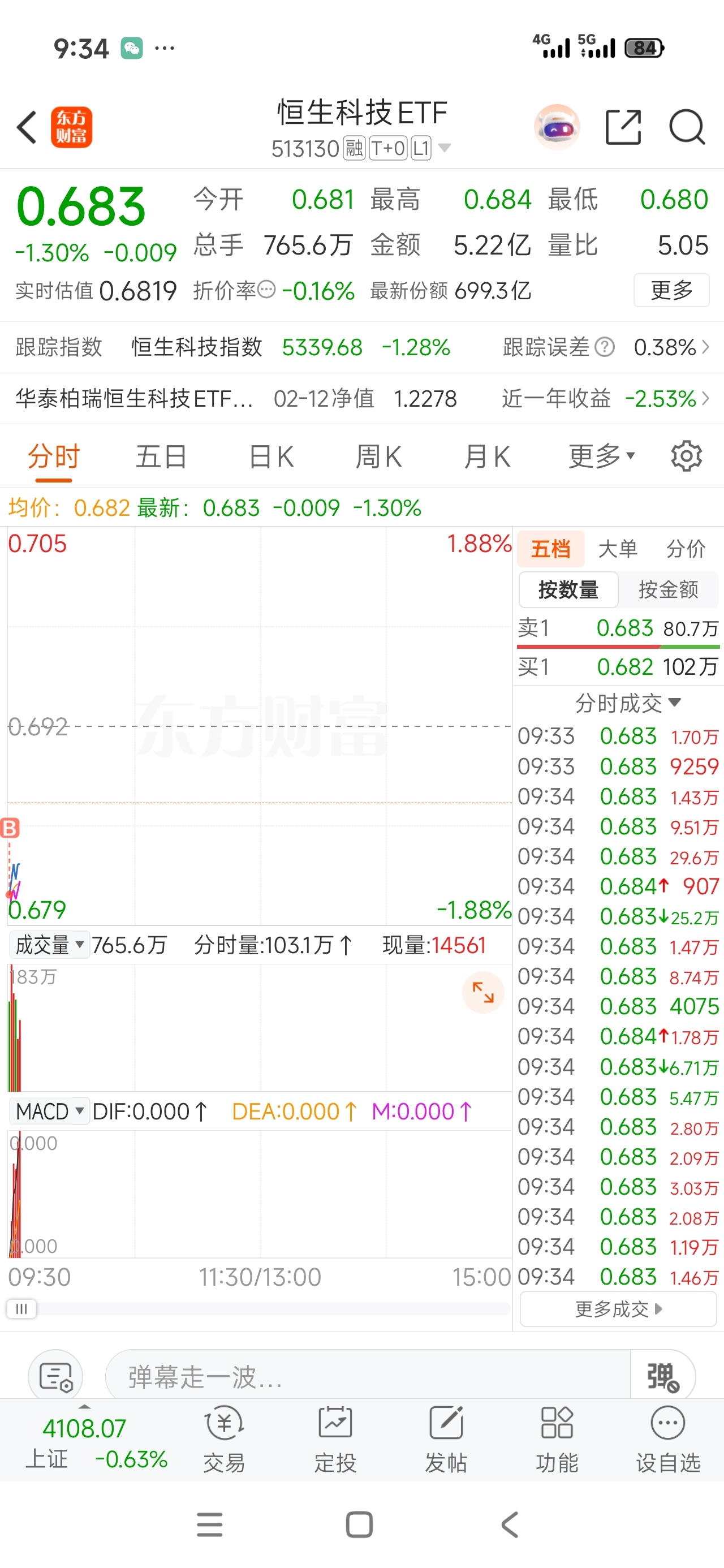This screenshot has width=724, height=1568.
Task: Switch to the 日K tab
Action: (271, 456)
